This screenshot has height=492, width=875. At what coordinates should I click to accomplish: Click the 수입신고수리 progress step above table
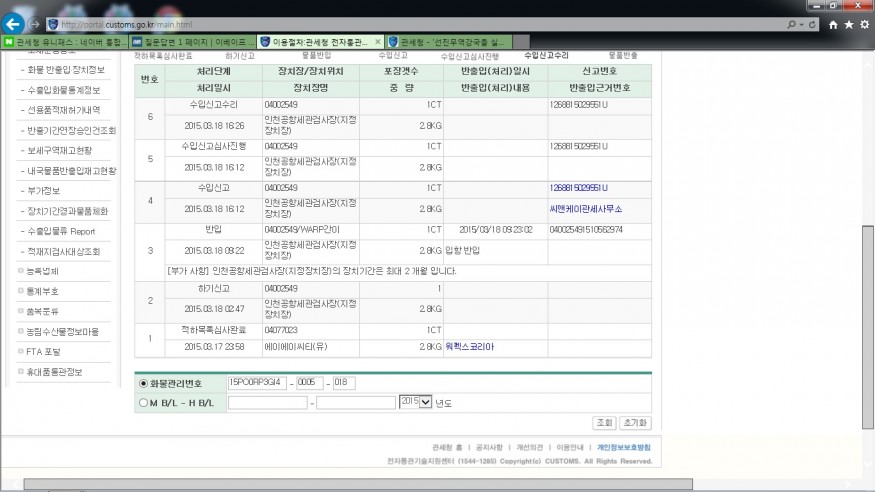tap(546, 55)
